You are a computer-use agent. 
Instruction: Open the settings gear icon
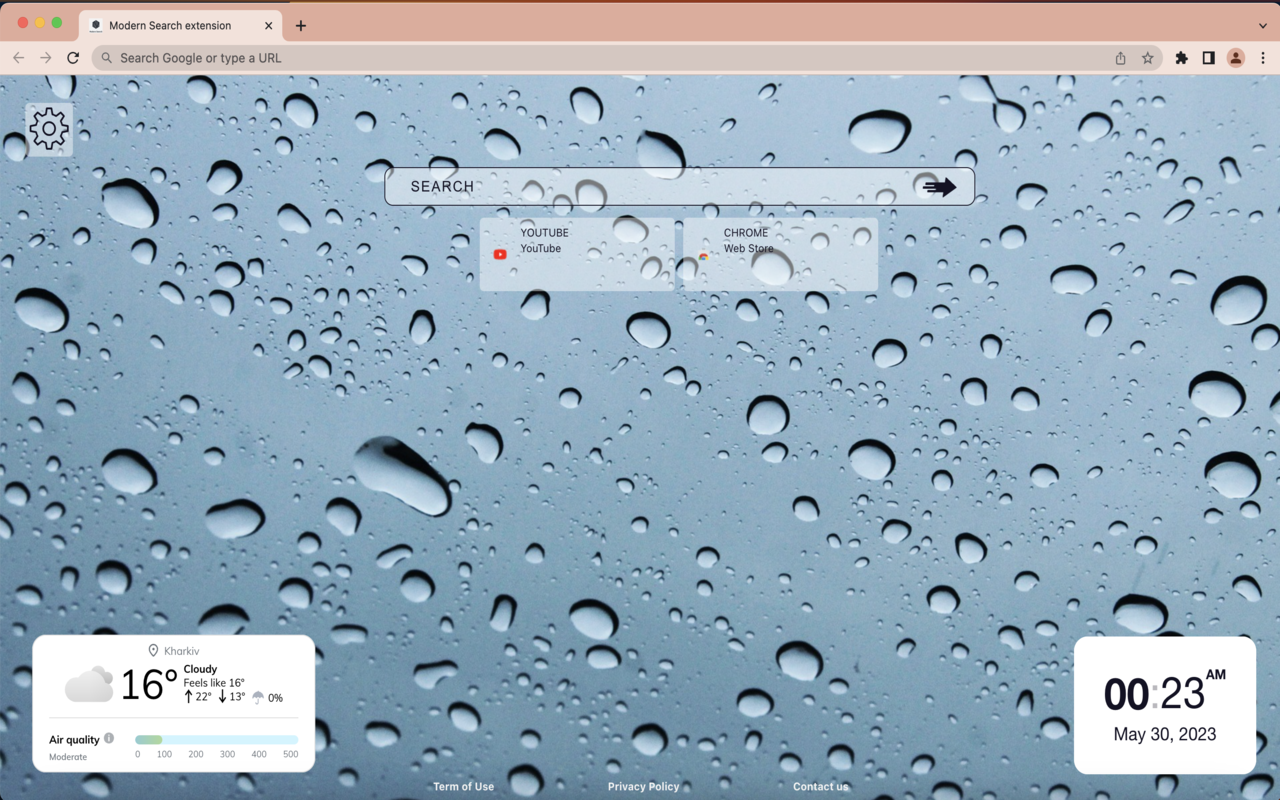pos(49,129)
